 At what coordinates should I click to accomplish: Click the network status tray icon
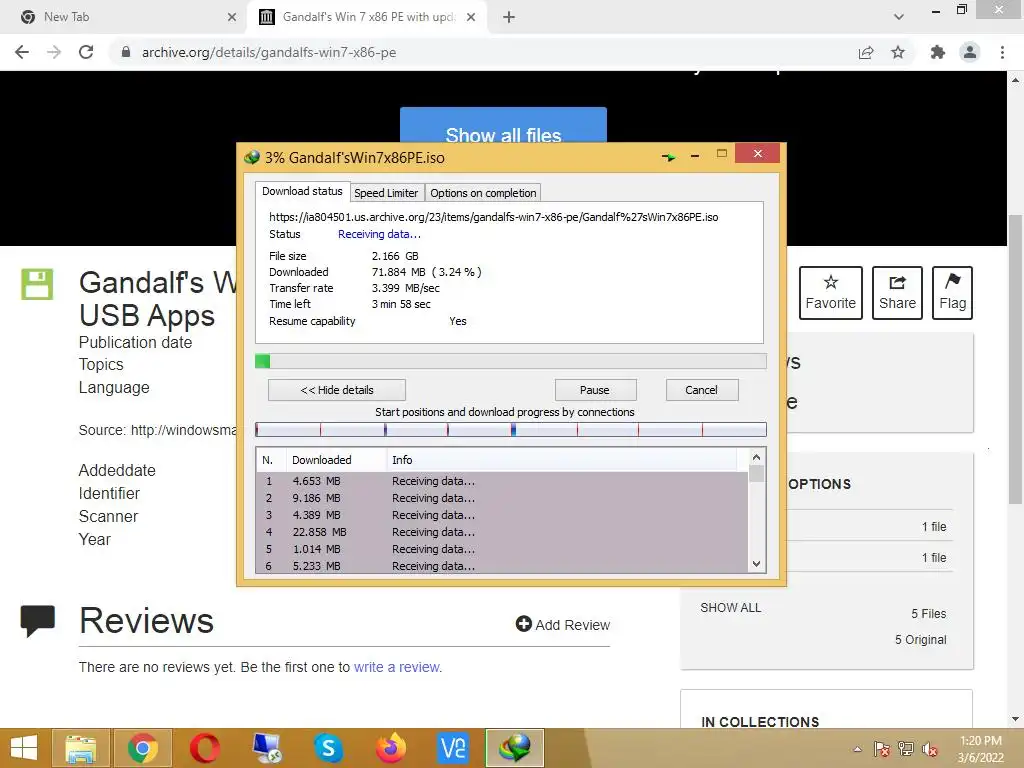coord(906,749)
